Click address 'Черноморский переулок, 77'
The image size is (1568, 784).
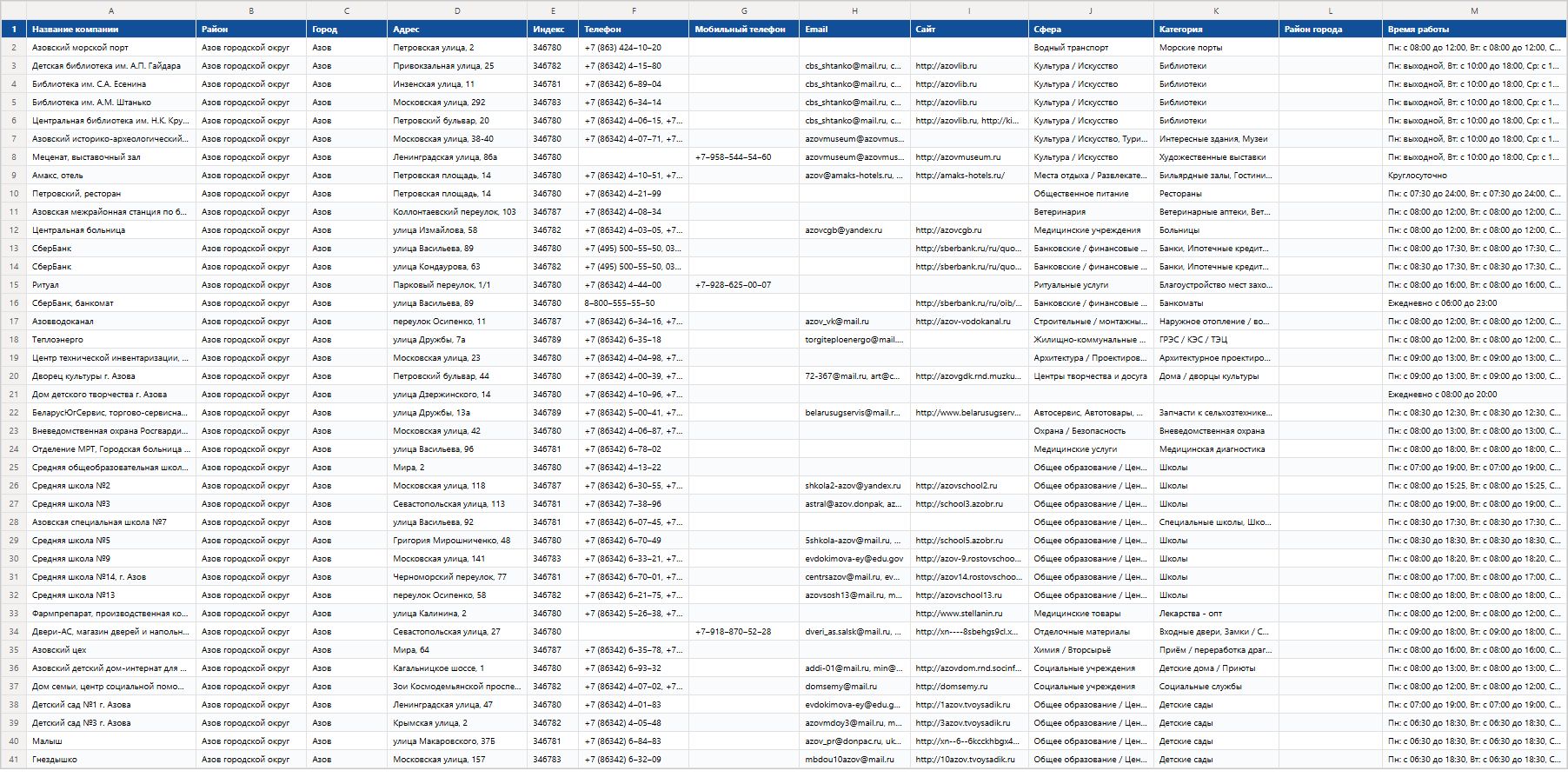457,577
